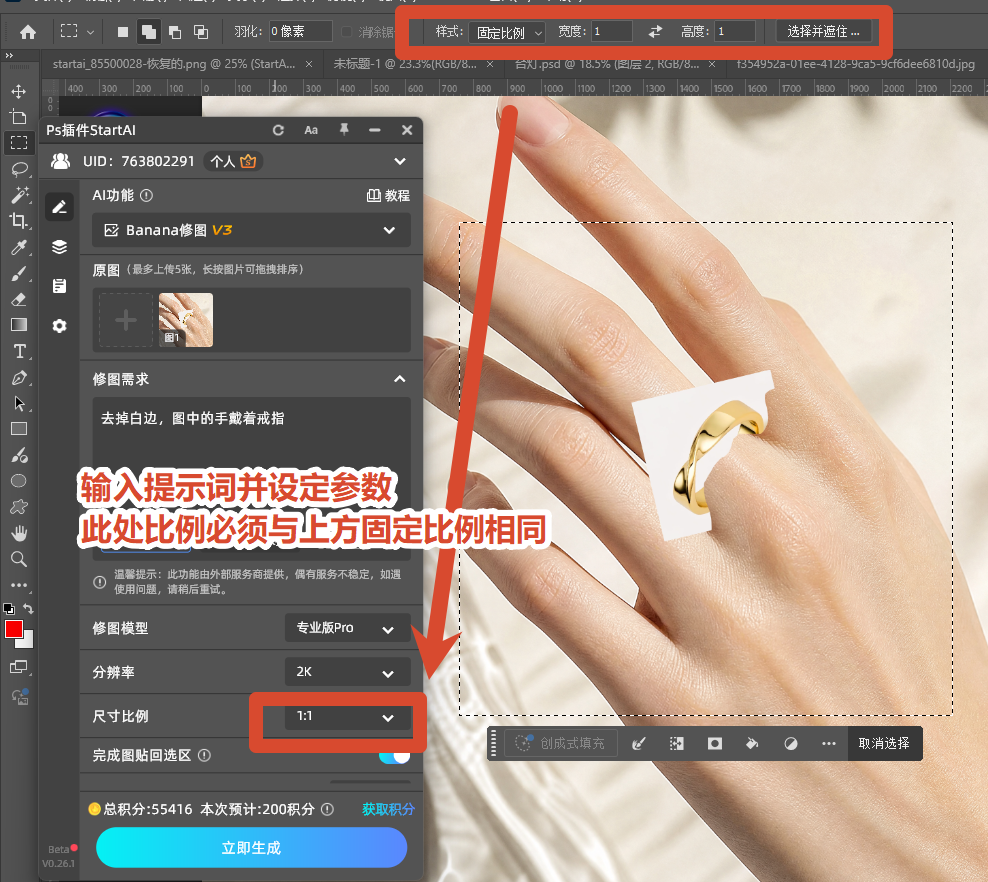The image size is (988, 882).
Task: Select the Rectangle shape tool
Action: pyautogui.click(x=19, y=429)
